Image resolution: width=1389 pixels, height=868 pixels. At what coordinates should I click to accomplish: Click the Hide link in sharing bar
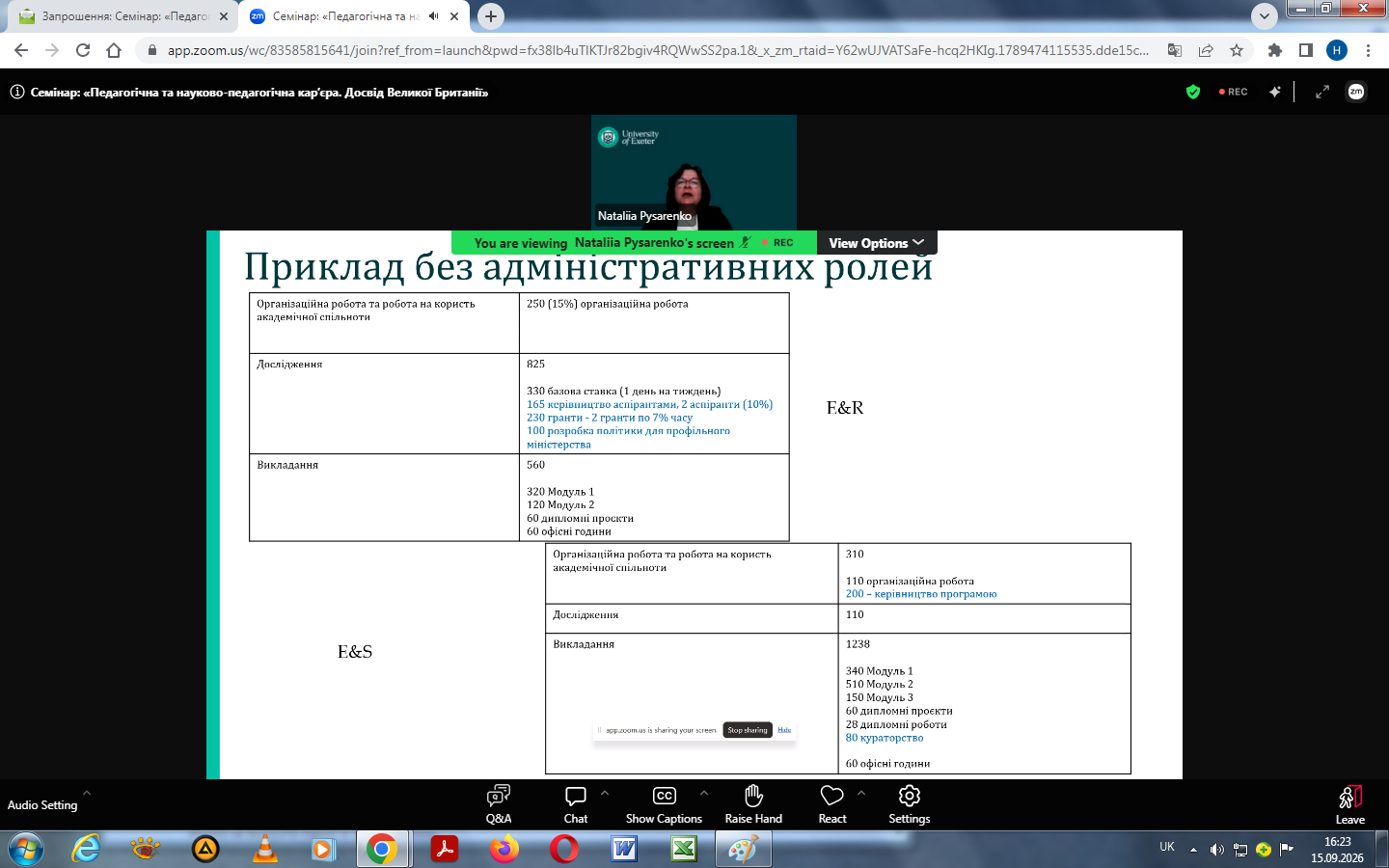point(784,730)
